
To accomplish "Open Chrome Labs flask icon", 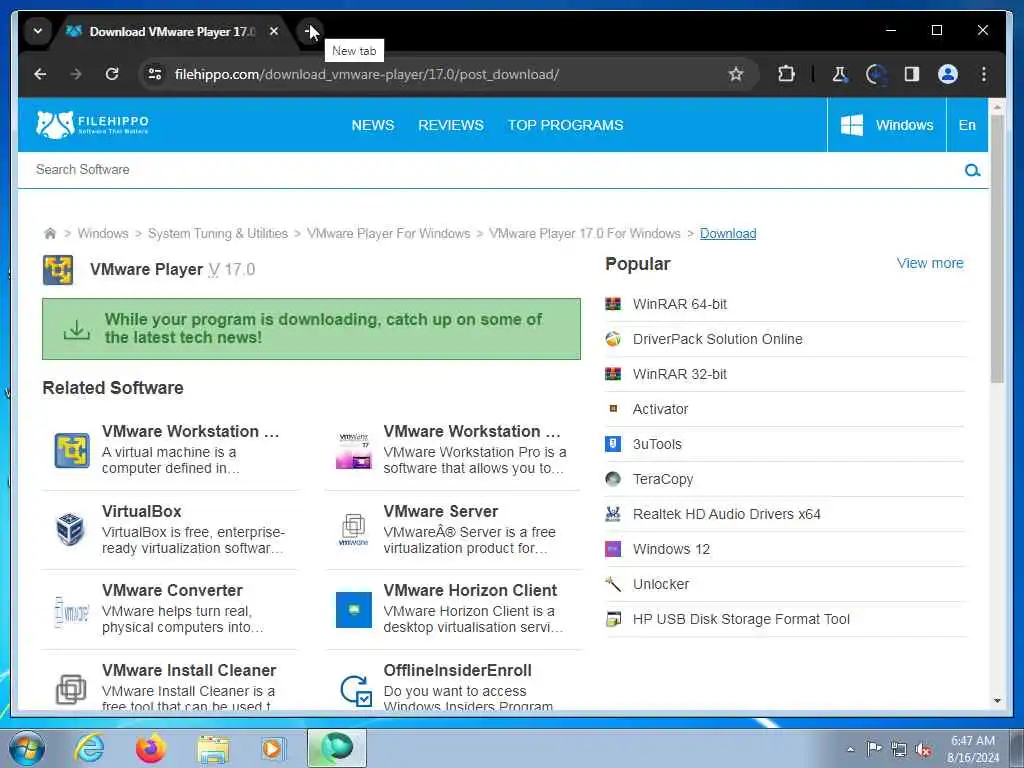I will (x=840, y=74).
